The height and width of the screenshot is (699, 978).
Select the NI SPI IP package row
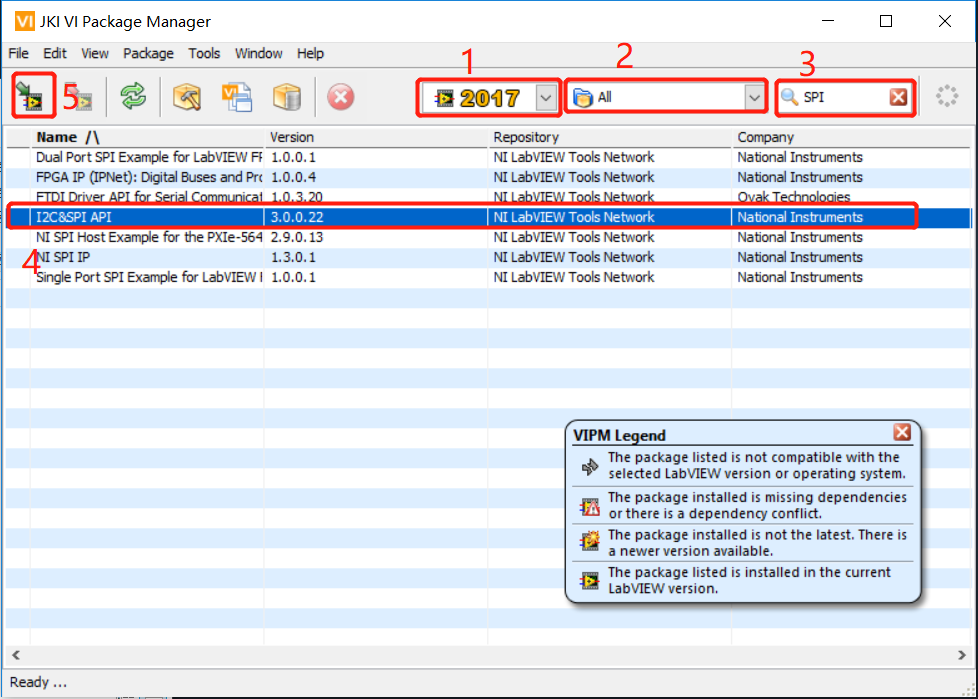coord(488,257)
